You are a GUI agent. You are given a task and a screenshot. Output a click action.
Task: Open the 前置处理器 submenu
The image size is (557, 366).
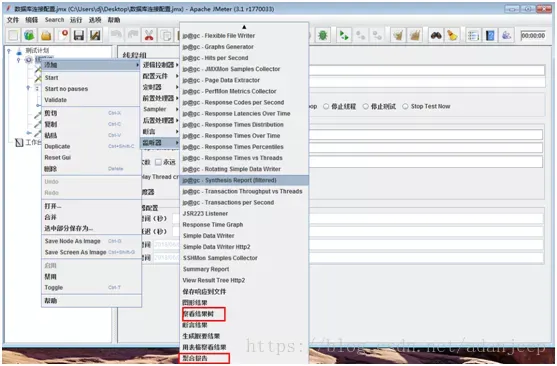160,98
